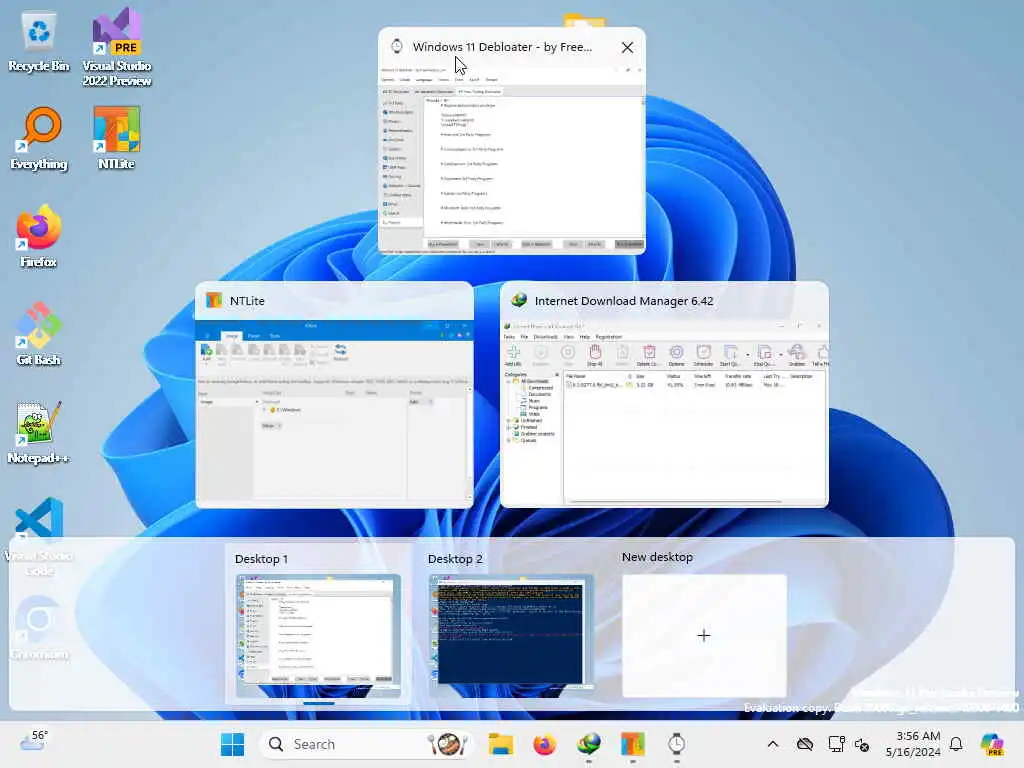Screen dimensions: 1024x768
Task: Click the Desktop 1 label
Action: pos(261,559)
